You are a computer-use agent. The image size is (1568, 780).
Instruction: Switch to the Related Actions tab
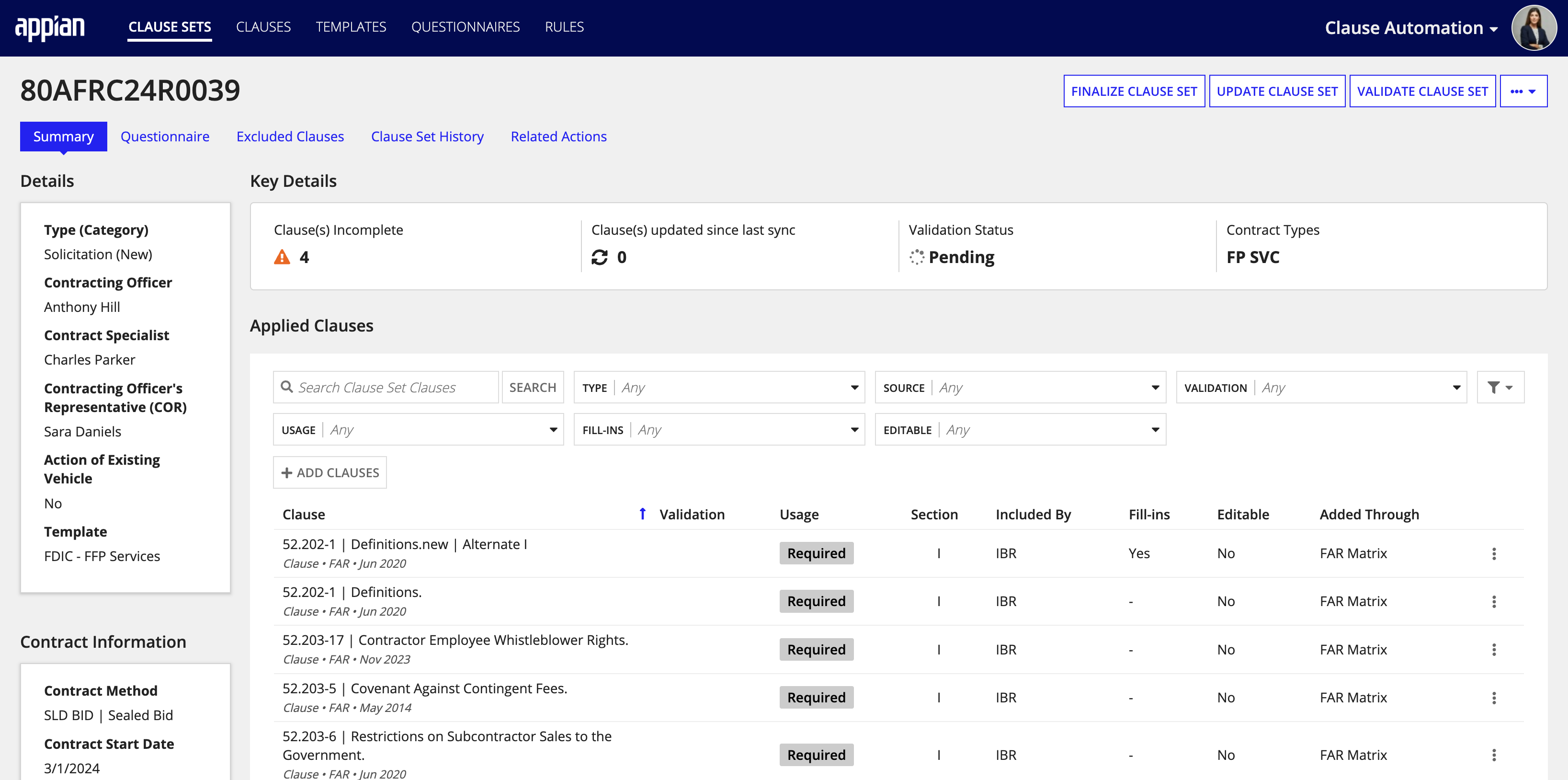(559, 137)
